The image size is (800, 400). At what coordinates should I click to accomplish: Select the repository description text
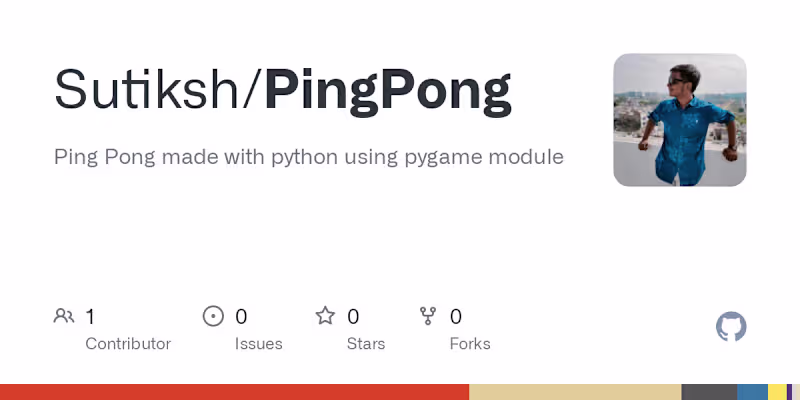tap(308, 157)
